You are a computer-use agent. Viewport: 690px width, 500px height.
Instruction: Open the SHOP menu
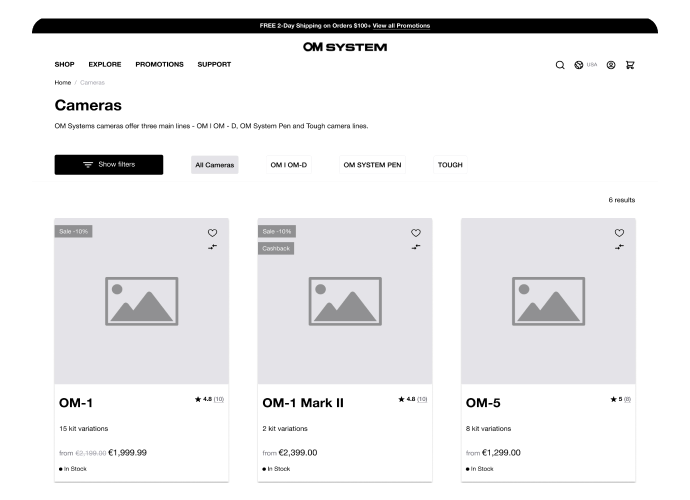tap(64, 64)
